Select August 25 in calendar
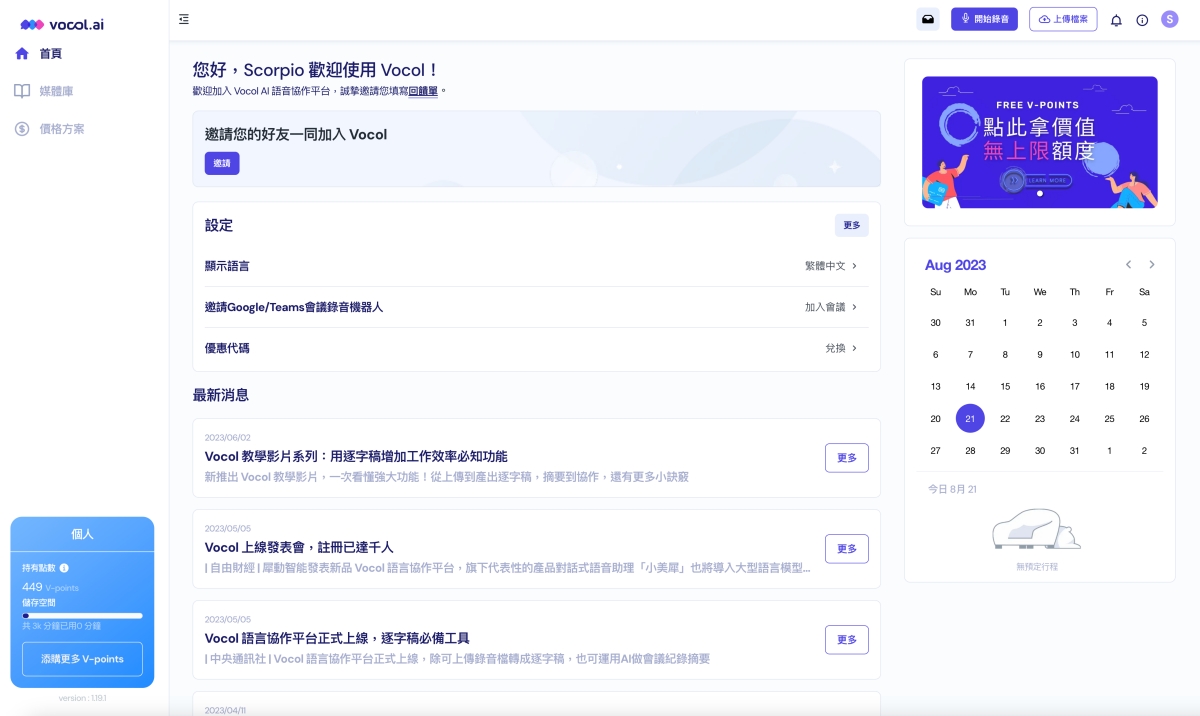The height and width of the screenshot is (716, 1200). coord(1109,419)
